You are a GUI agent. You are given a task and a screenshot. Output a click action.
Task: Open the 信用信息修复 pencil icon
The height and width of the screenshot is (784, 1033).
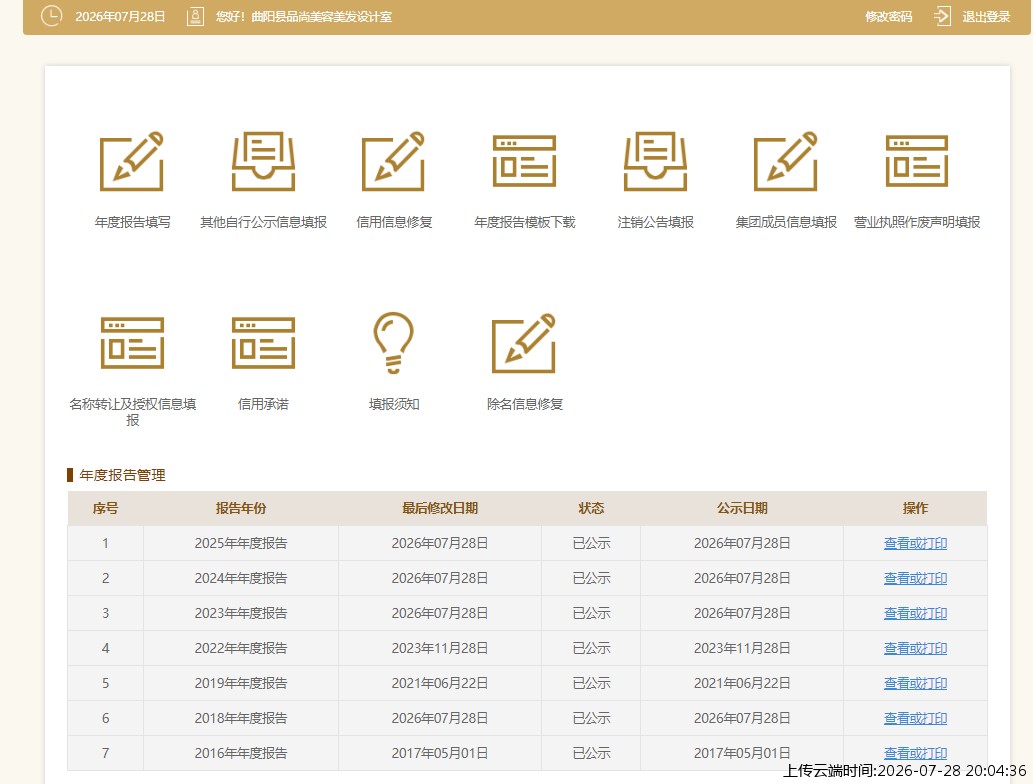pos(393,161)
